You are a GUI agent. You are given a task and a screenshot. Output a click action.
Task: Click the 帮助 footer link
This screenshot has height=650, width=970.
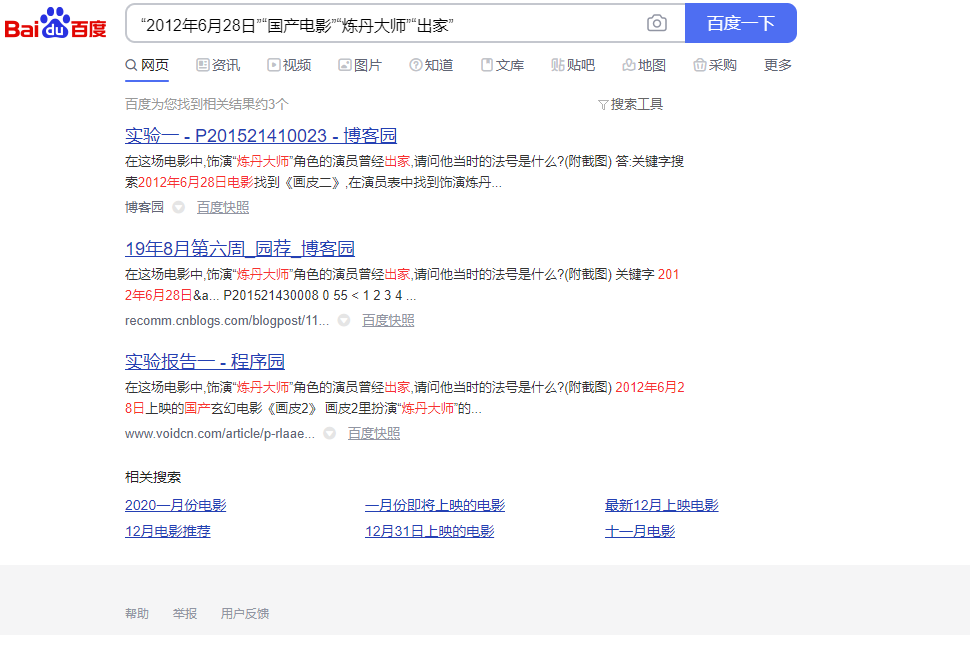tap(137, 614)
